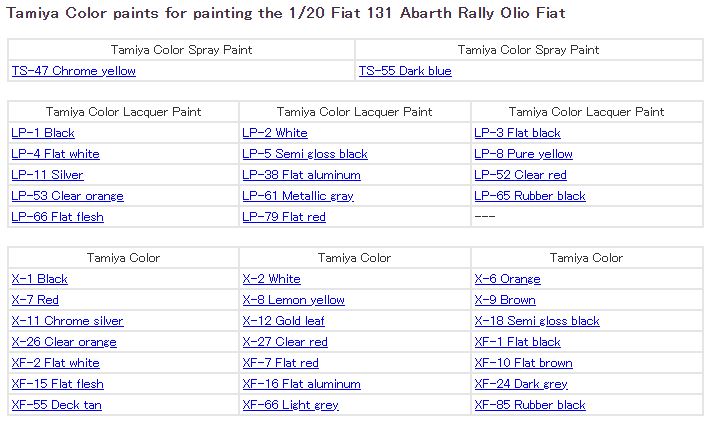
Task: Click the TS-55 Dark blue link
Action: 405,71
